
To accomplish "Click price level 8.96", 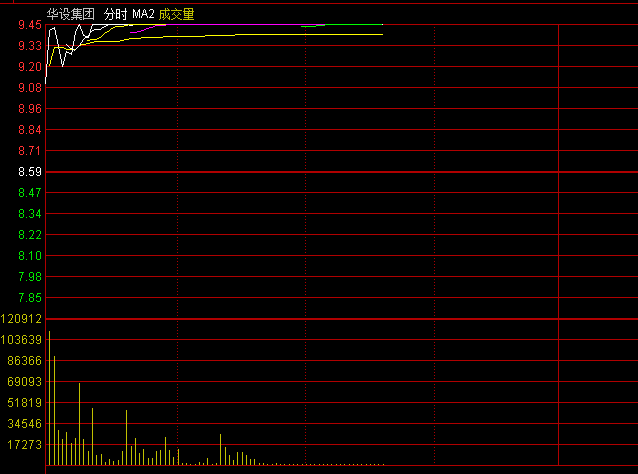I will [30, 109].
